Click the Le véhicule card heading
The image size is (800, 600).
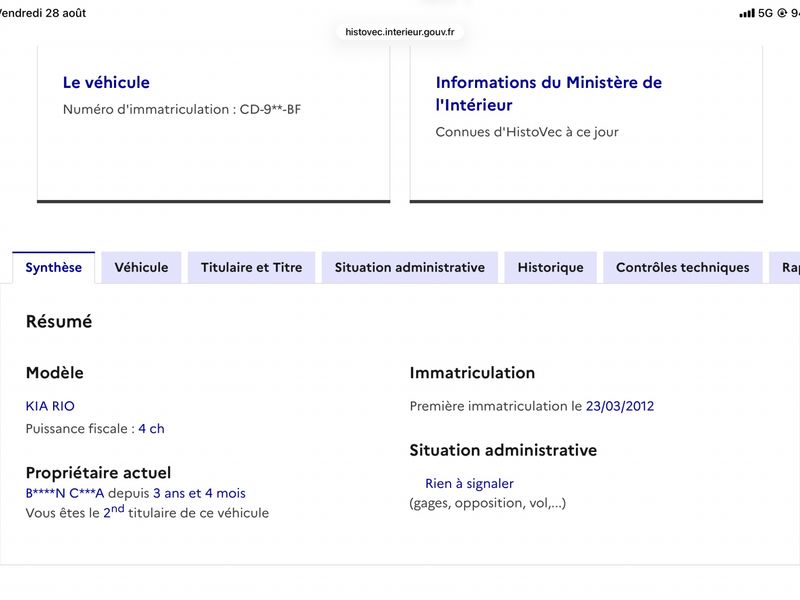click(x=106, y=83)
